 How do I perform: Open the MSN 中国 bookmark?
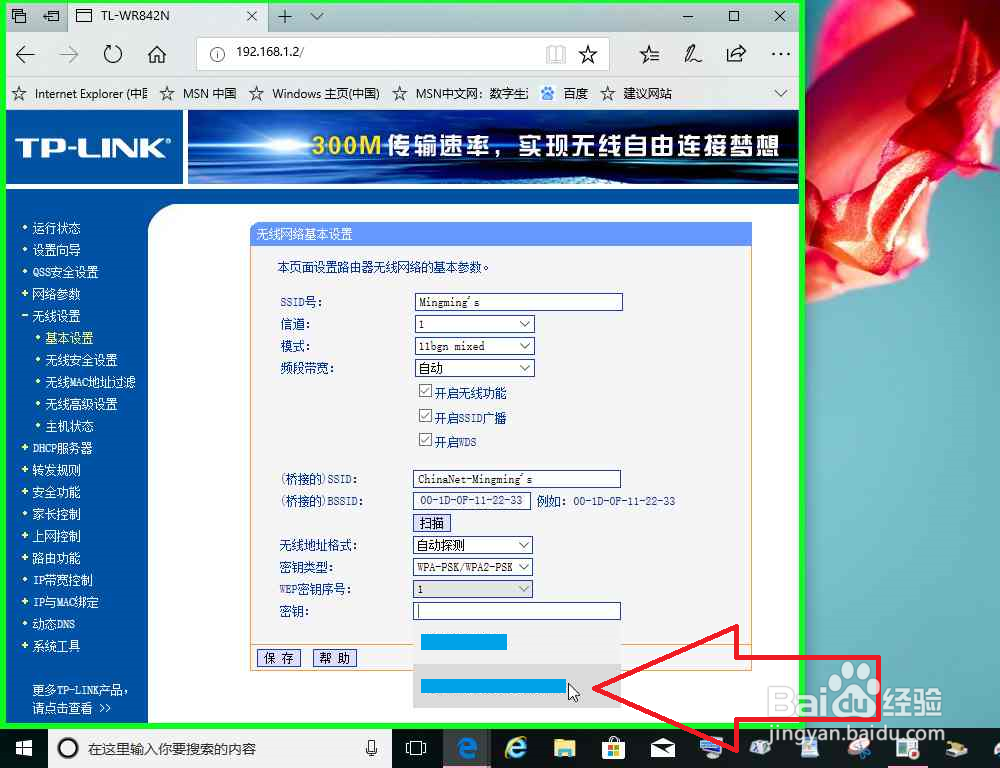pyautogui.click(x=198, y=94)
